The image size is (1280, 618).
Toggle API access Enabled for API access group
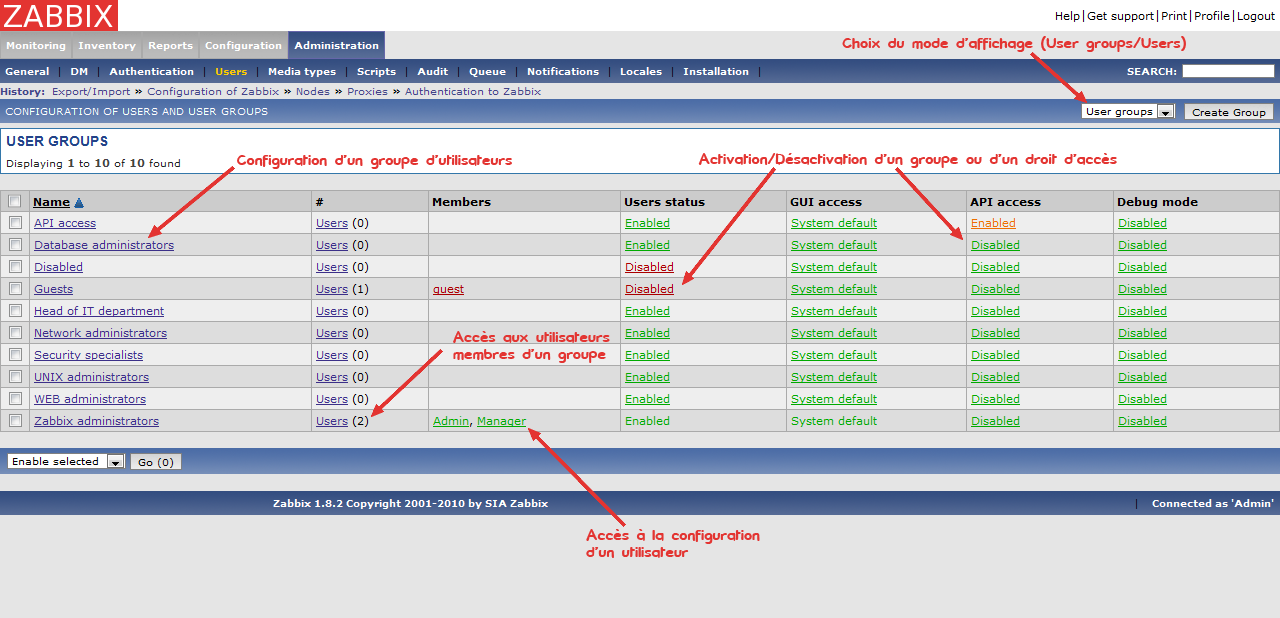point(993,223)
